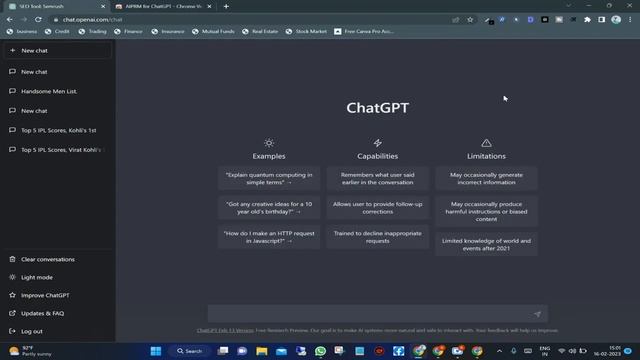Open the Chrome profile avatar
640x360 pixels.
(616, 20)
